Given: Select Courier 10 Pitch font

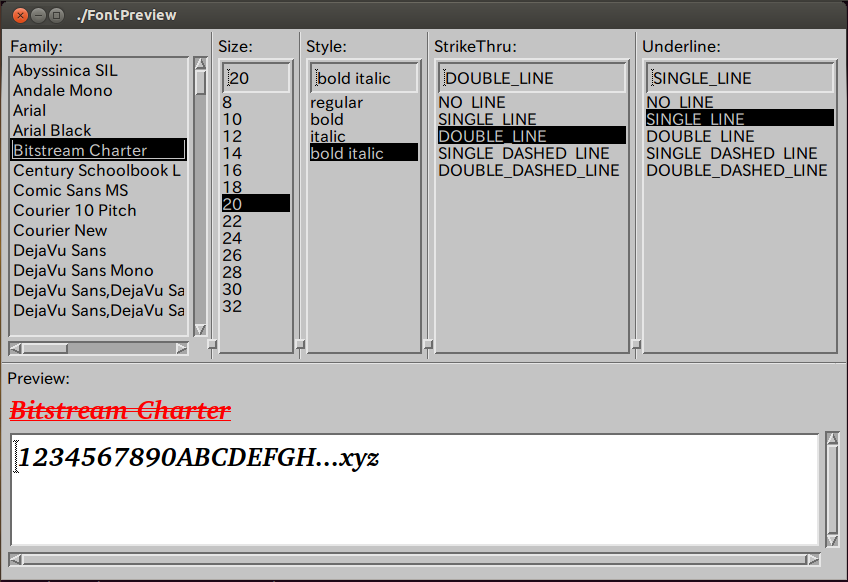Looking at the screenshot, I should coord(98,210).
